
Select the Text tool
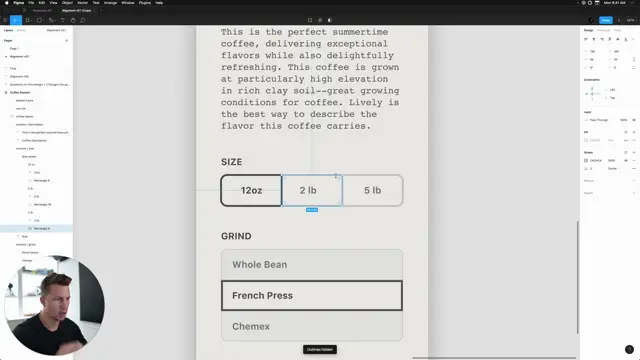click(63, 20)
